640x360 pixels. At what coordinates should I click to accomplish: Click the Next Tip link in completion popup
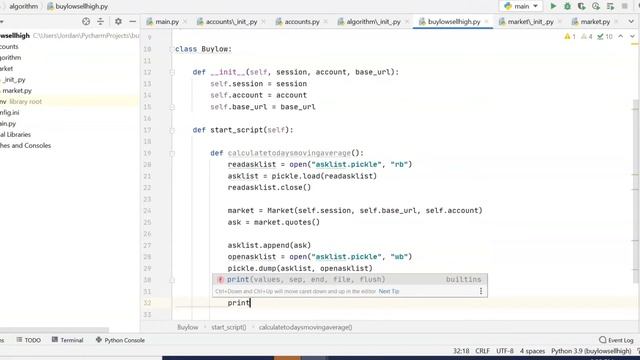coord(389,291)
